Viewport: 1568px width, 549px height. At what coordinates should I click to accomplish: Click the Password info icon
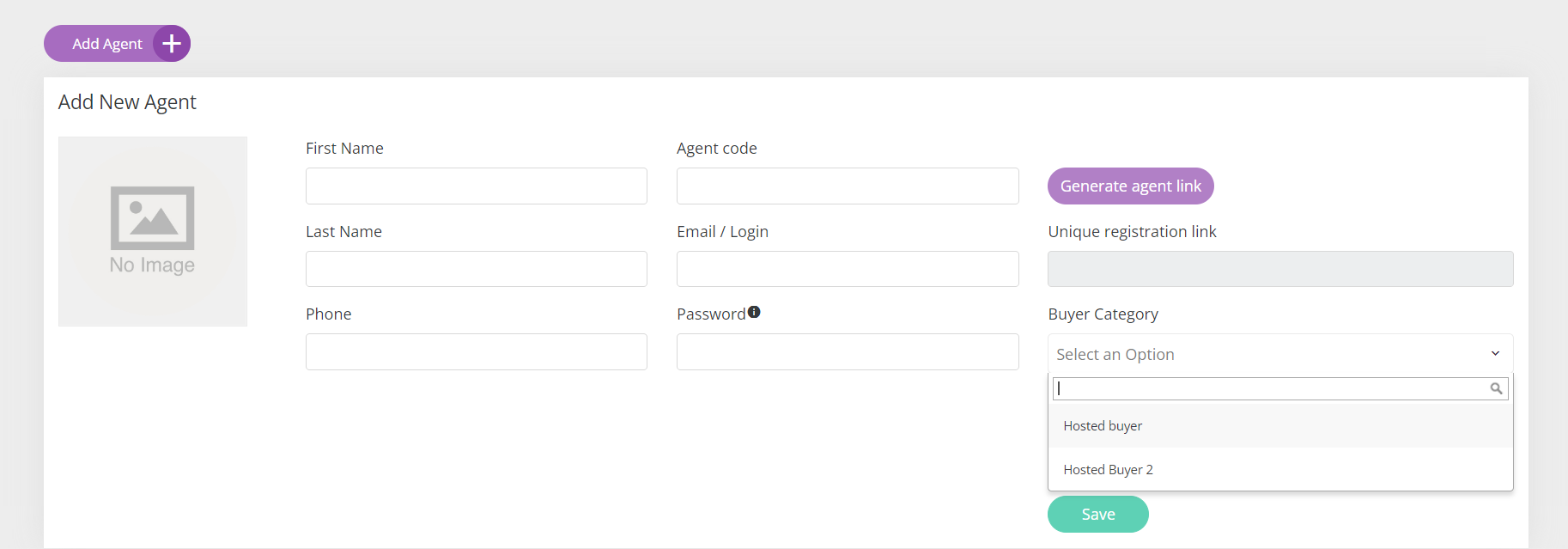[754, 312]
